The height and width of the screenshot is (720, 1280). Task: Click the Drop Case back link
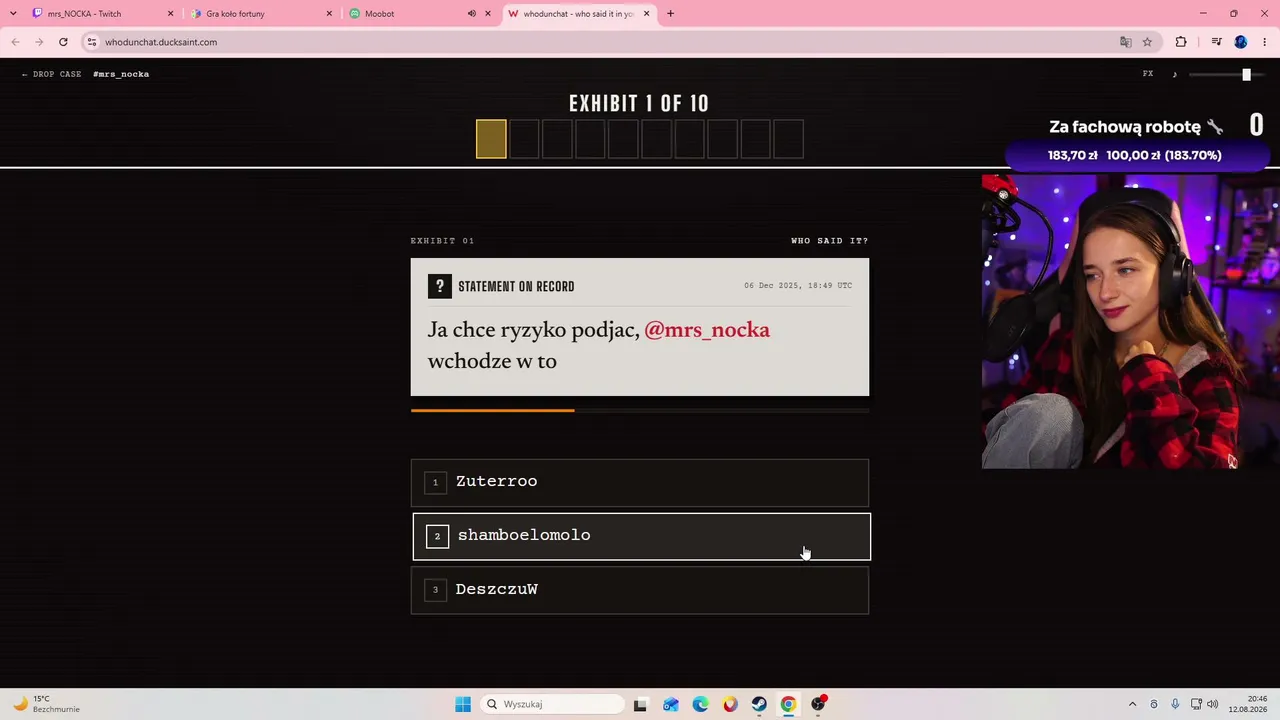[x=51, y=74]
